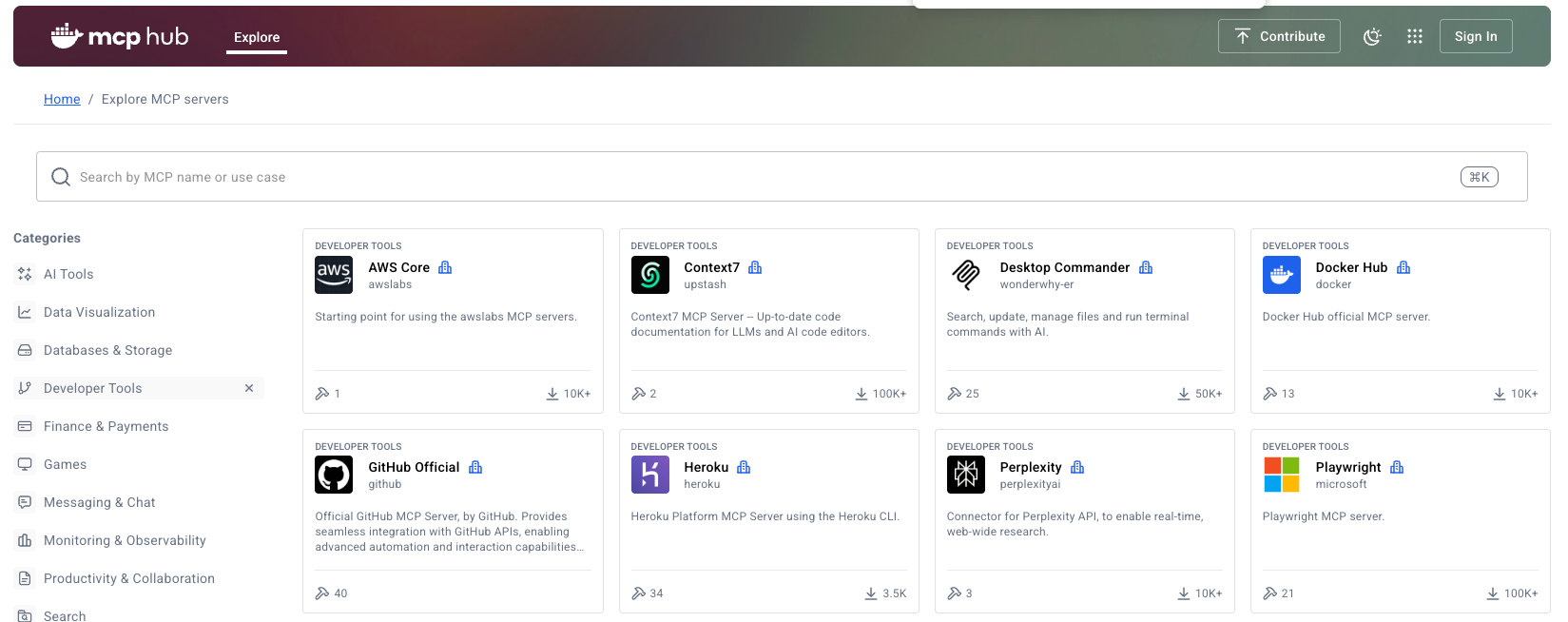The width and height of the screenshot is (1568, 622).
Task: Click the Contribute button
Action: [1279, 36]
